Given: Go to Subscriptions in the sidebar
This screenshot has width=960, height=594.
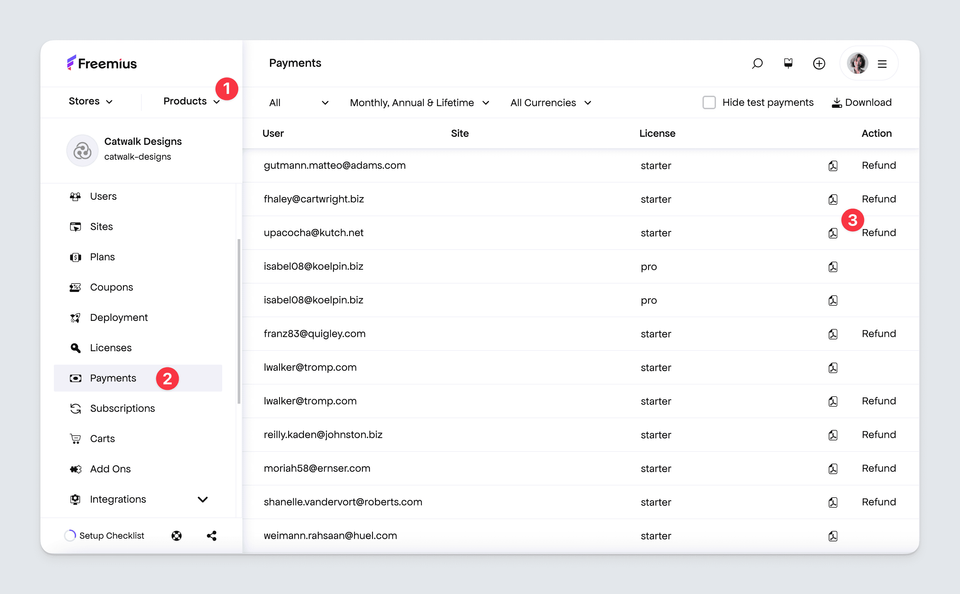Looking at the screenshot, I should tap(122, 409).
